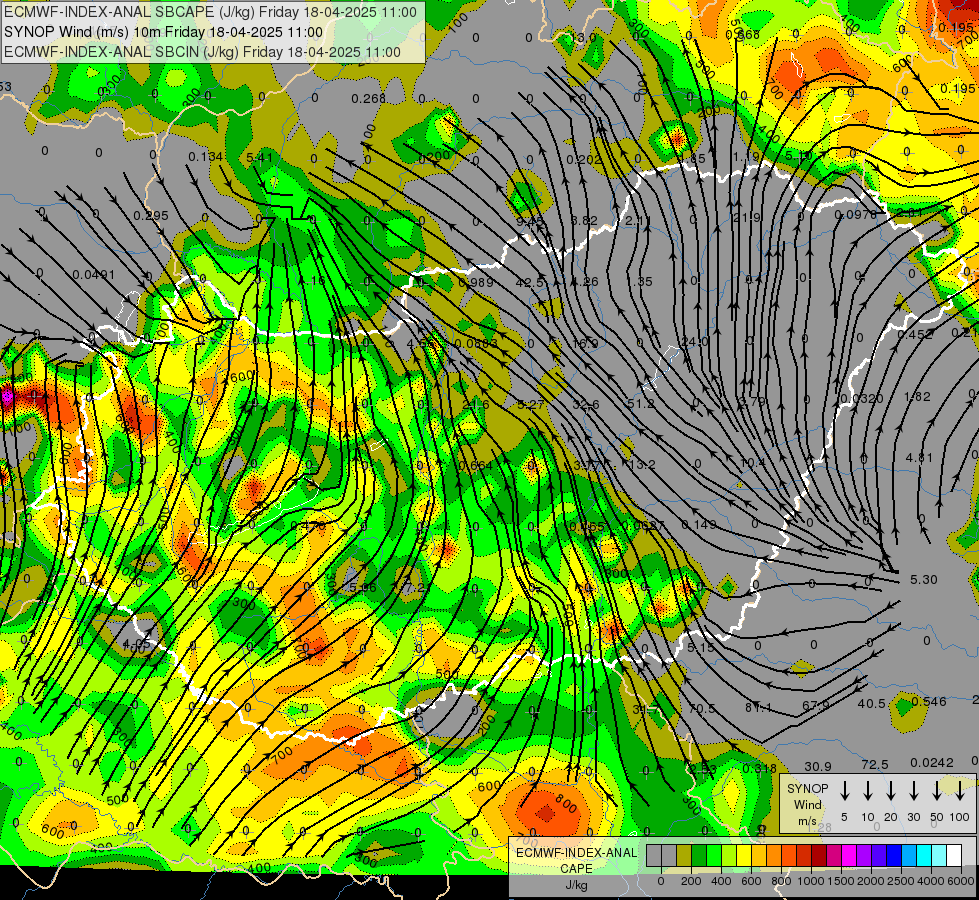The width and height of the screenshot is (979, 900).
Task: Click the 10 m/s wind arrow symbol
Action: 867,791
